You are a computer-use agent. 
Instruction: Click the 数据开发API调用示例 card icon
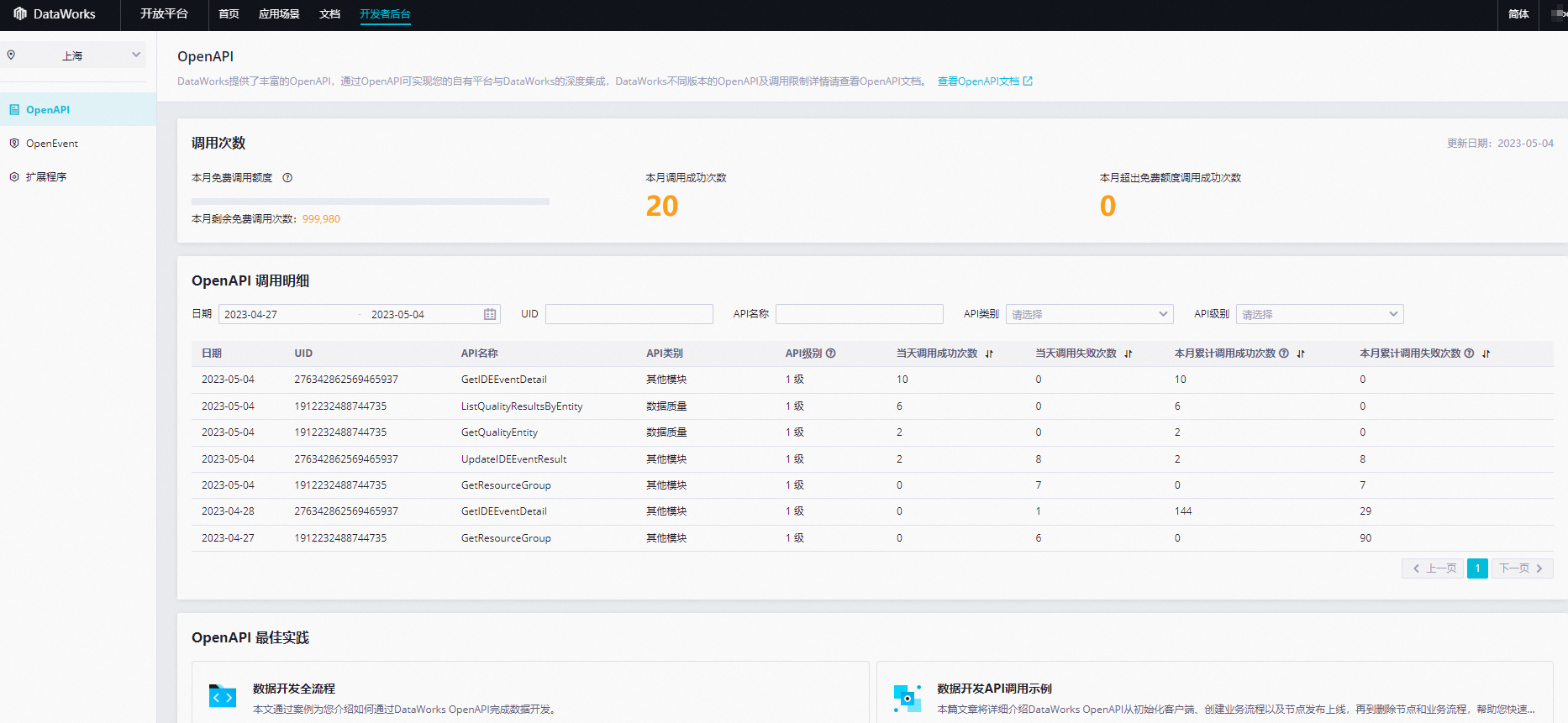pos(908,698)
